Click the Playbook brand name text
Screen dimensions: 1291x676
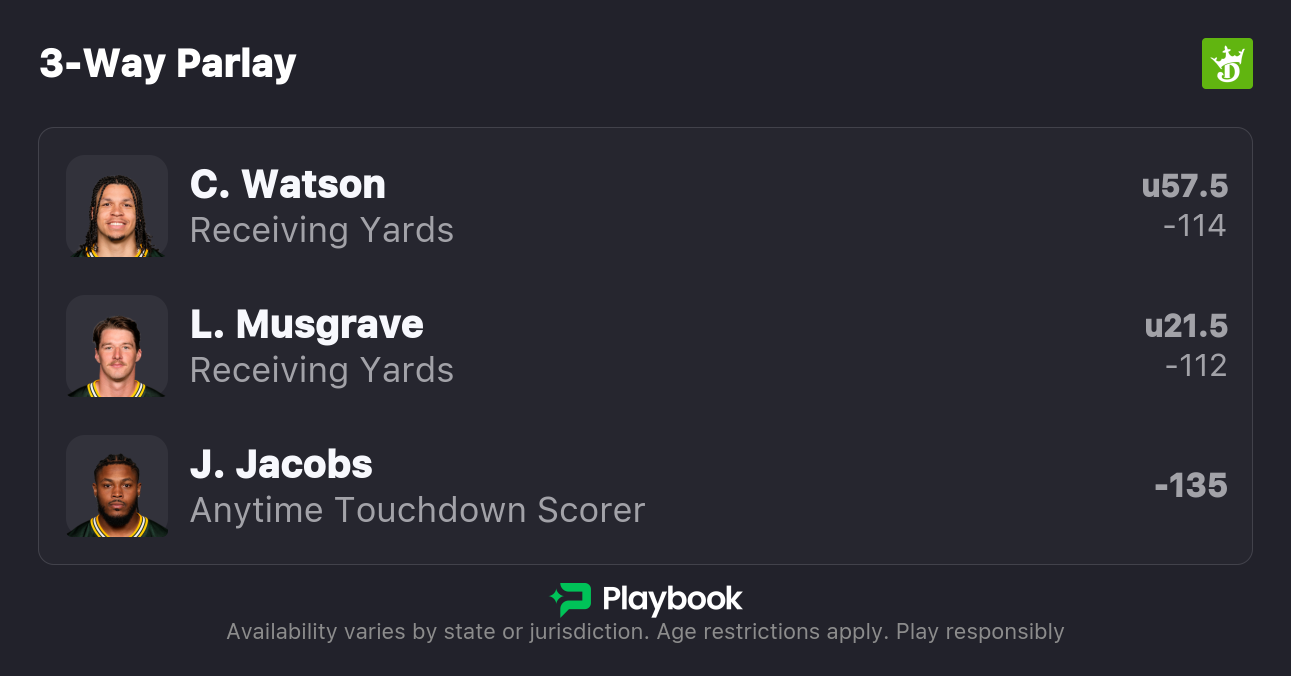pos(672,599)
